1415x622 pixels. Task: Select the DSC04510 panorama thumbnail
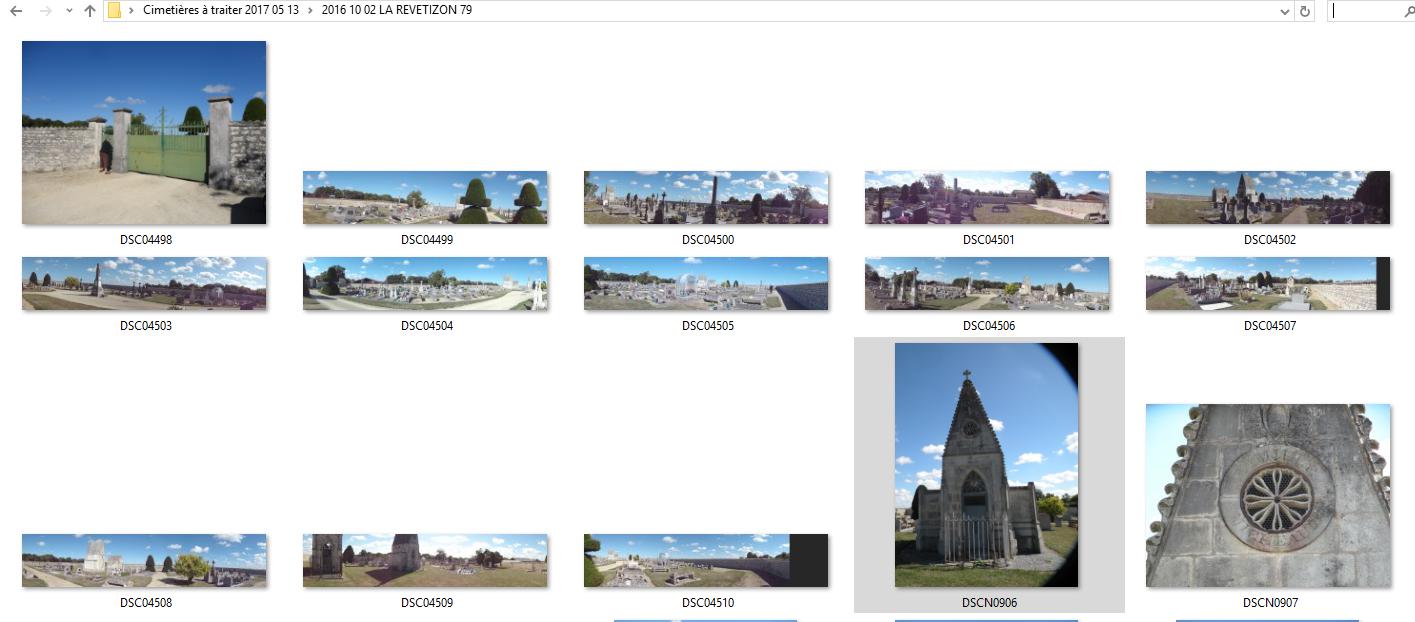coord(706,560)
